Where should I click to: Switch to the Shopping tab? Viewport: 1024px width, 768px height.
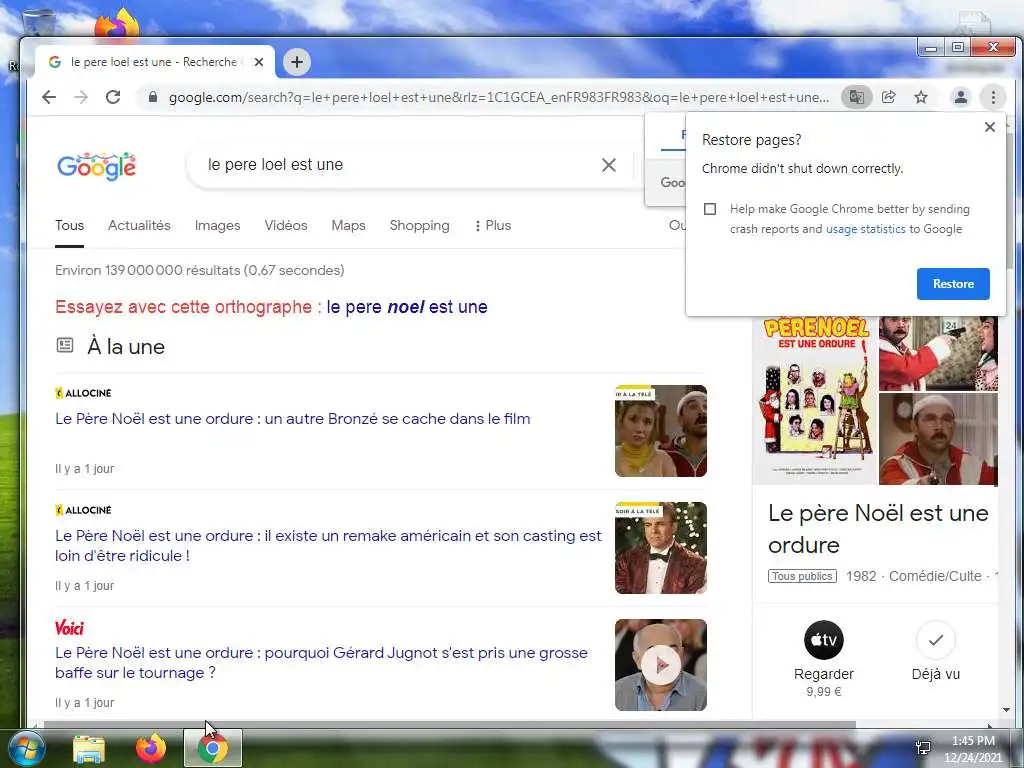pyautogui.click(x=419, y=225)
